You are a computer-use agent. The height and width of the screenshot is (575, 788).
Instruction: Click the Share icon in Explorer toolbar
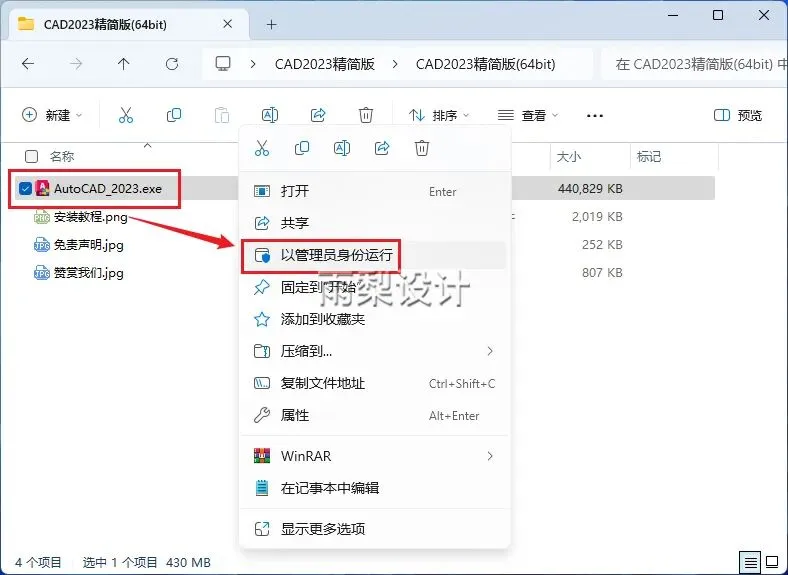pyautogui.click(x=318, y=115)
